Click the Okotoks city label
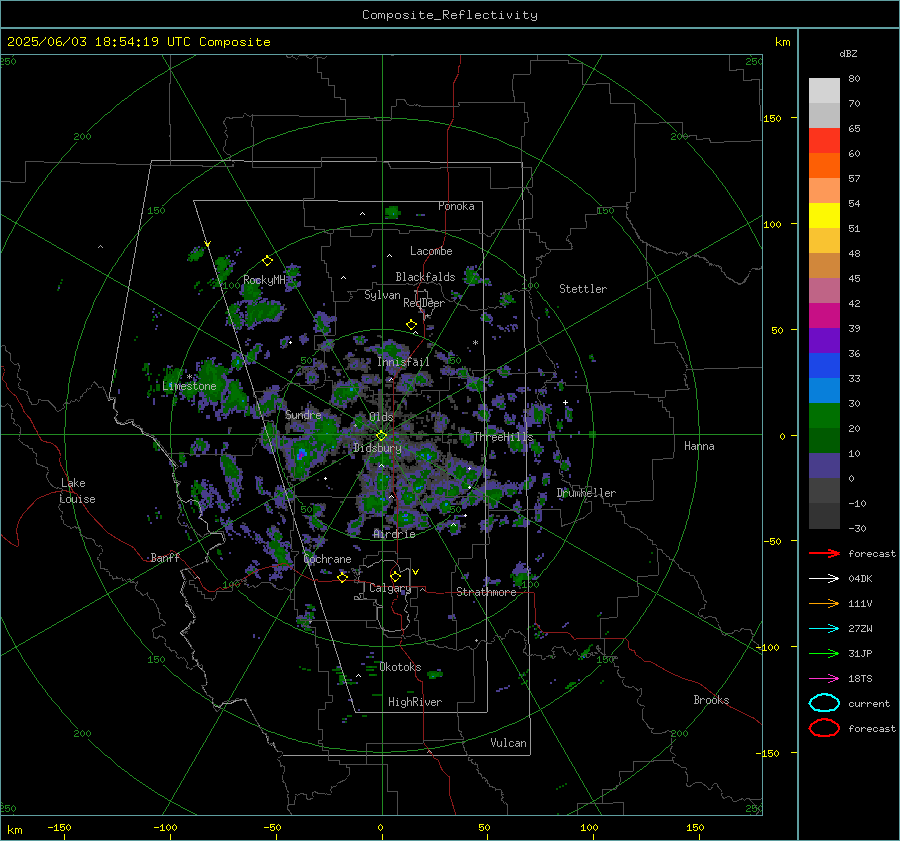The image size is (900, 841). coord(400,667)
